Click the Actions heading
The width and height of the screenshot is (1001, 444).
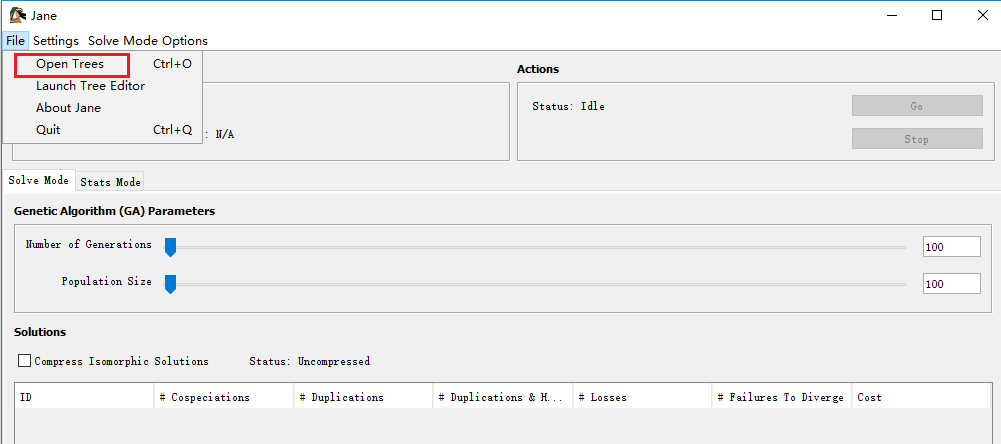click(538, 69)
